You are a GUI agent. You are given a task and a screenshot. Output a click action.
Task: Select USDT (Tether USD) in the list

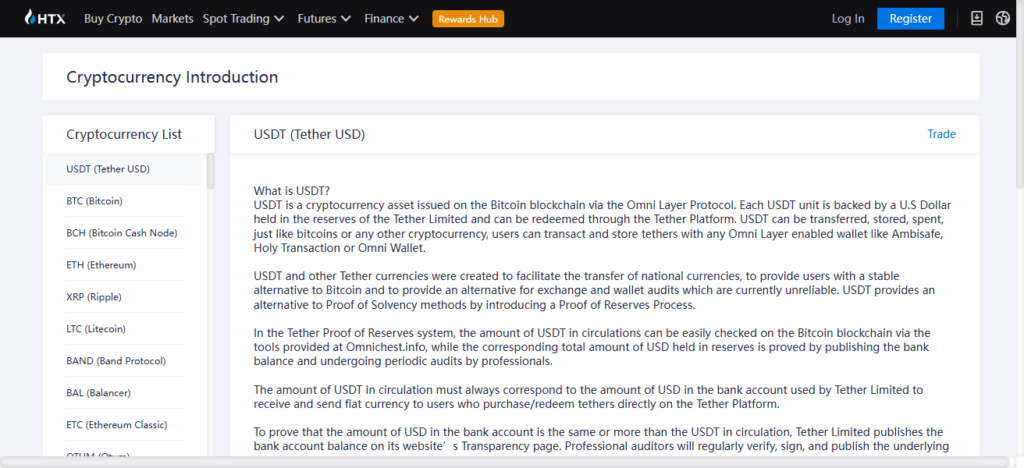tap(125, 169)
